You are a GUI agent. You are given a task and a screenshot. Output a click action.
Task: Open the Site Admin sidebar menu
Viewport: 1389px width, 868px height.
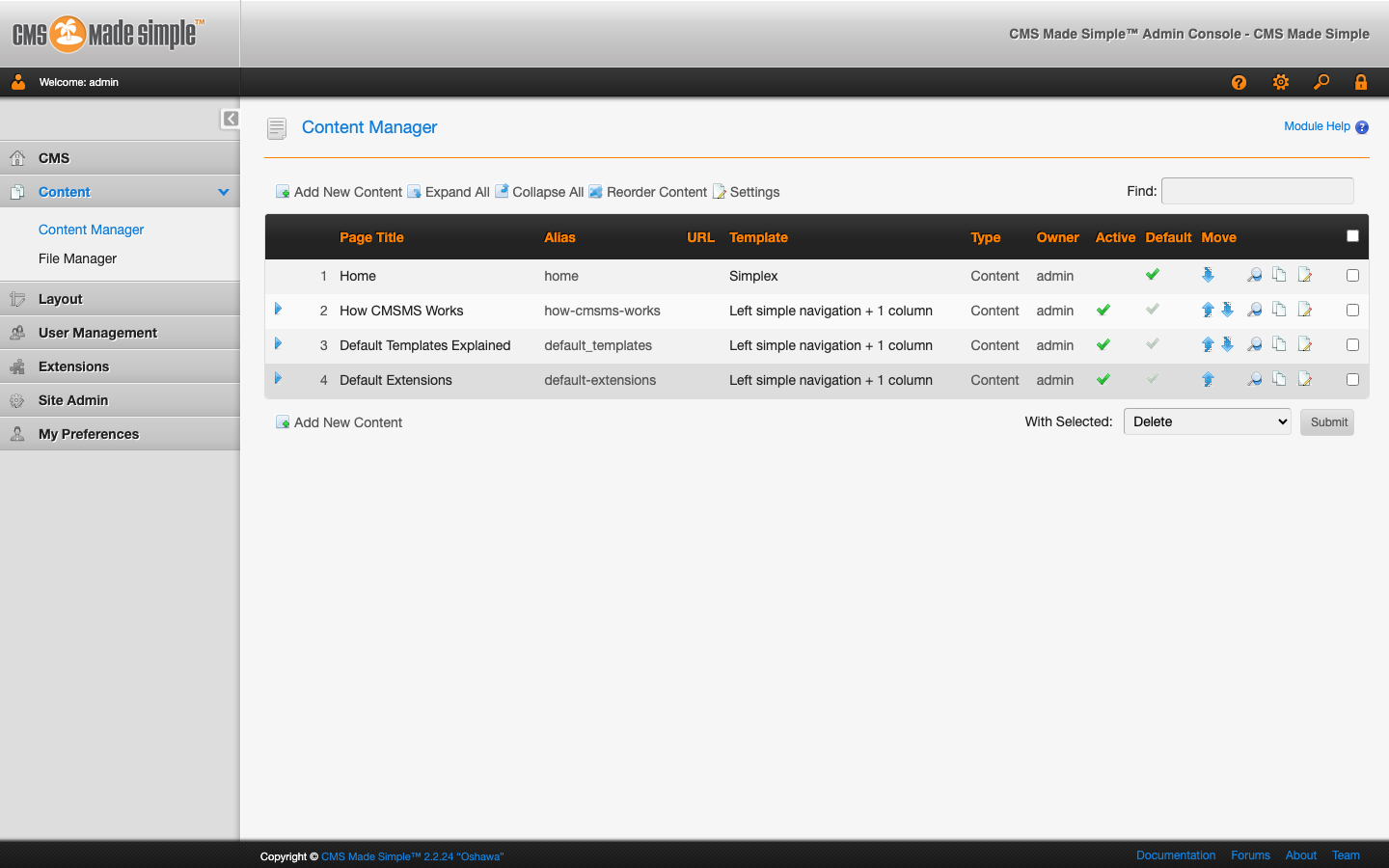(120, 400)
